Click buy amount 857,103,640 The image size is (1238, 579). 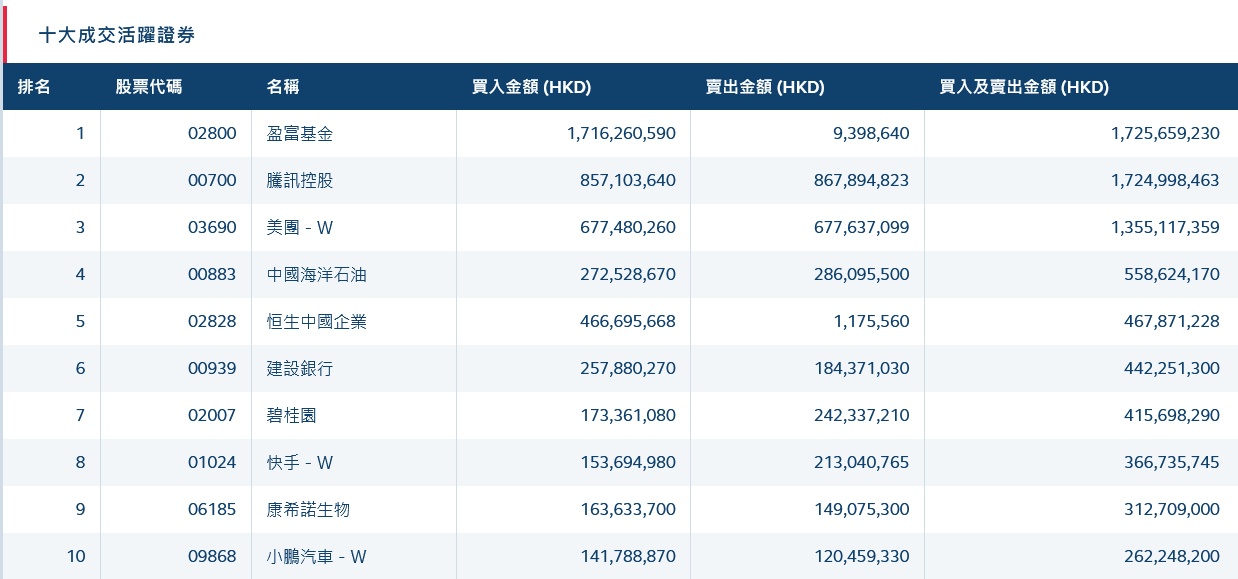point(628,180)
